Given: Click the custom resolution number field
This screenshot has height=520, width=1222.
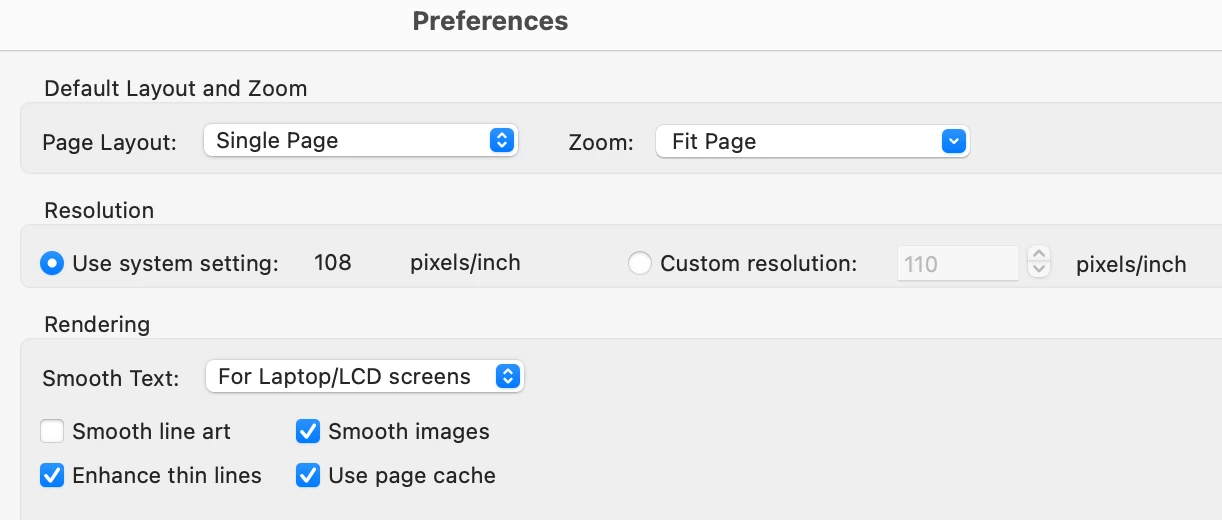Looking at the screenshot, I should click(x=957, y=264).
